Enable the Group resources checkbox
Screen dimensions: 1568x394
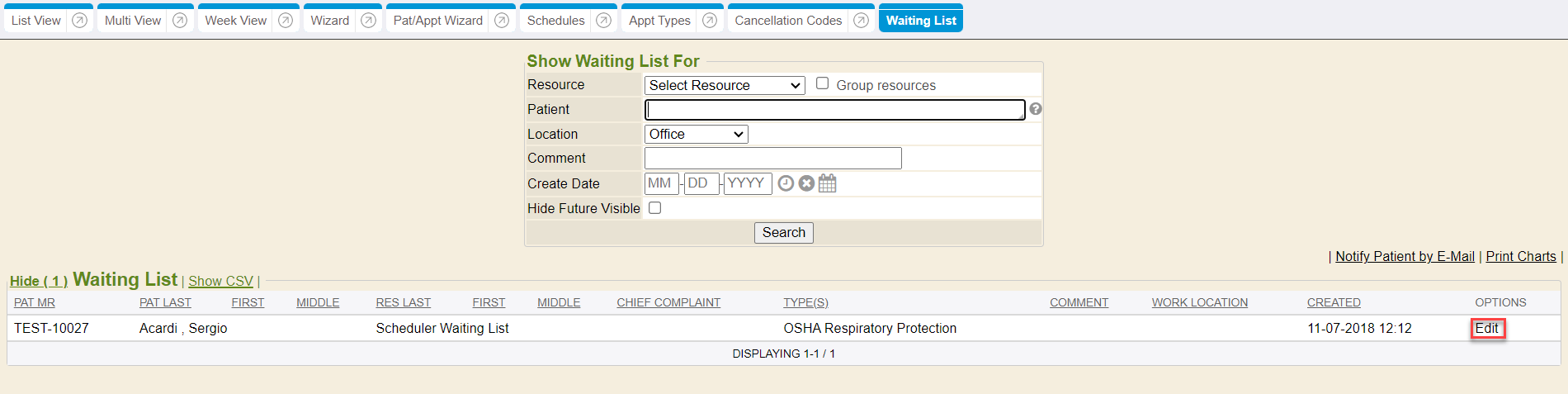tap(822, 83)
